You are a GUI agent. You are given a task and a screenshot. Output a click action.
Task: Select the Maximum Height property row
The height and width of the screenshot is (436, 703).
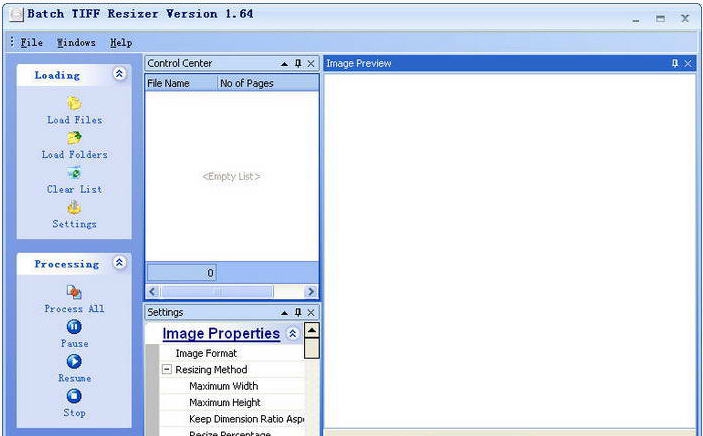231,403
